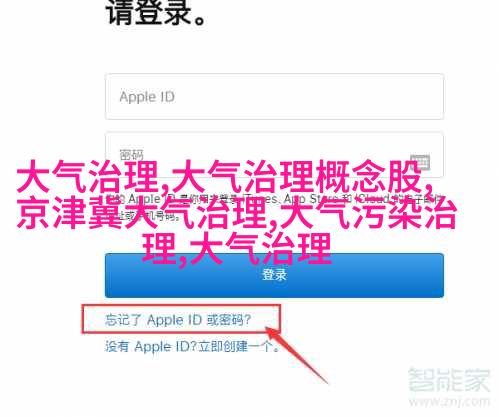Click the 密码 placeholder label

131,154
